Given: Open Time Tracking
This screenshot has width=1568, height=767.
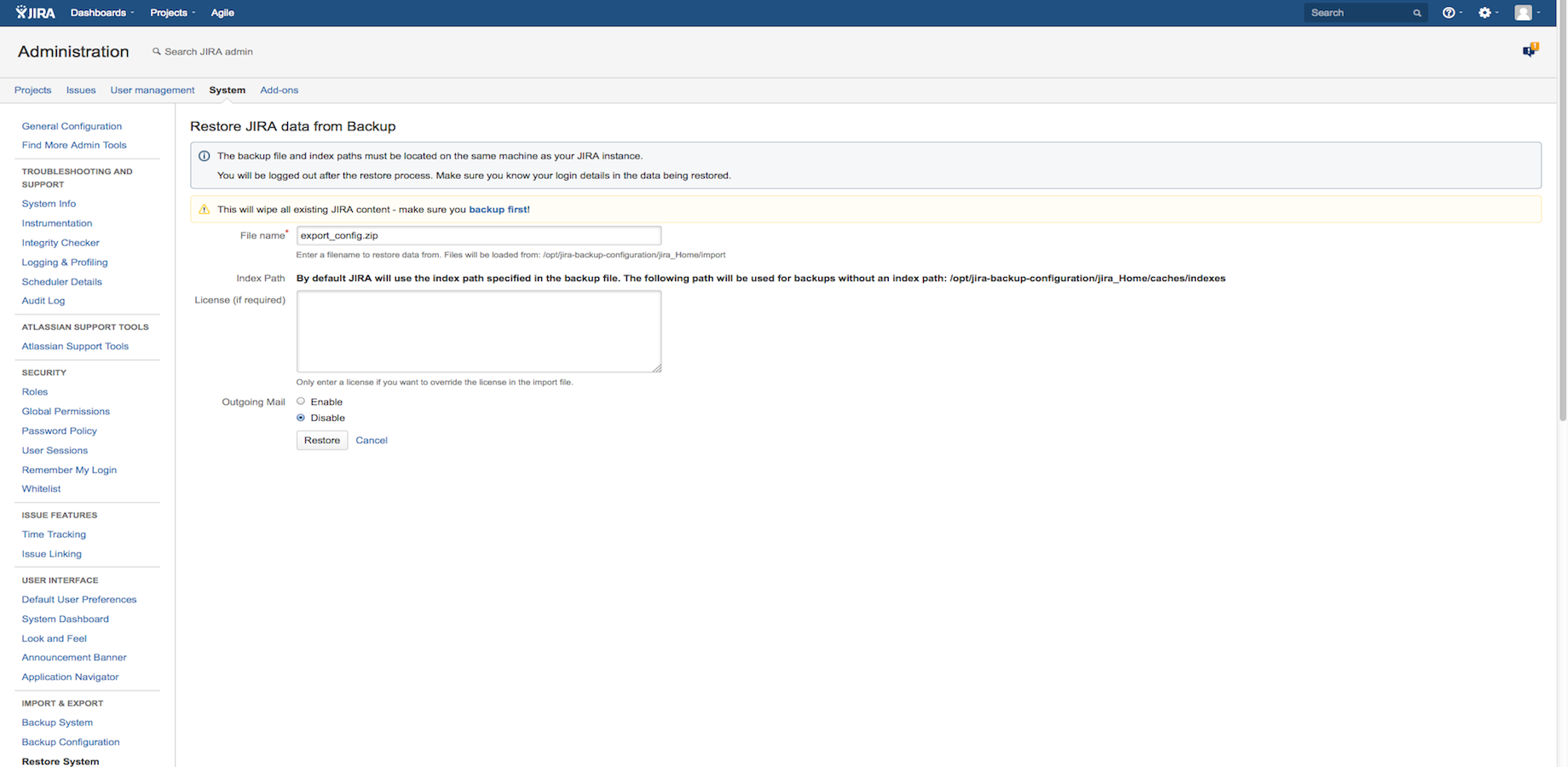Looking at the screenshot, I should (54, 535).
